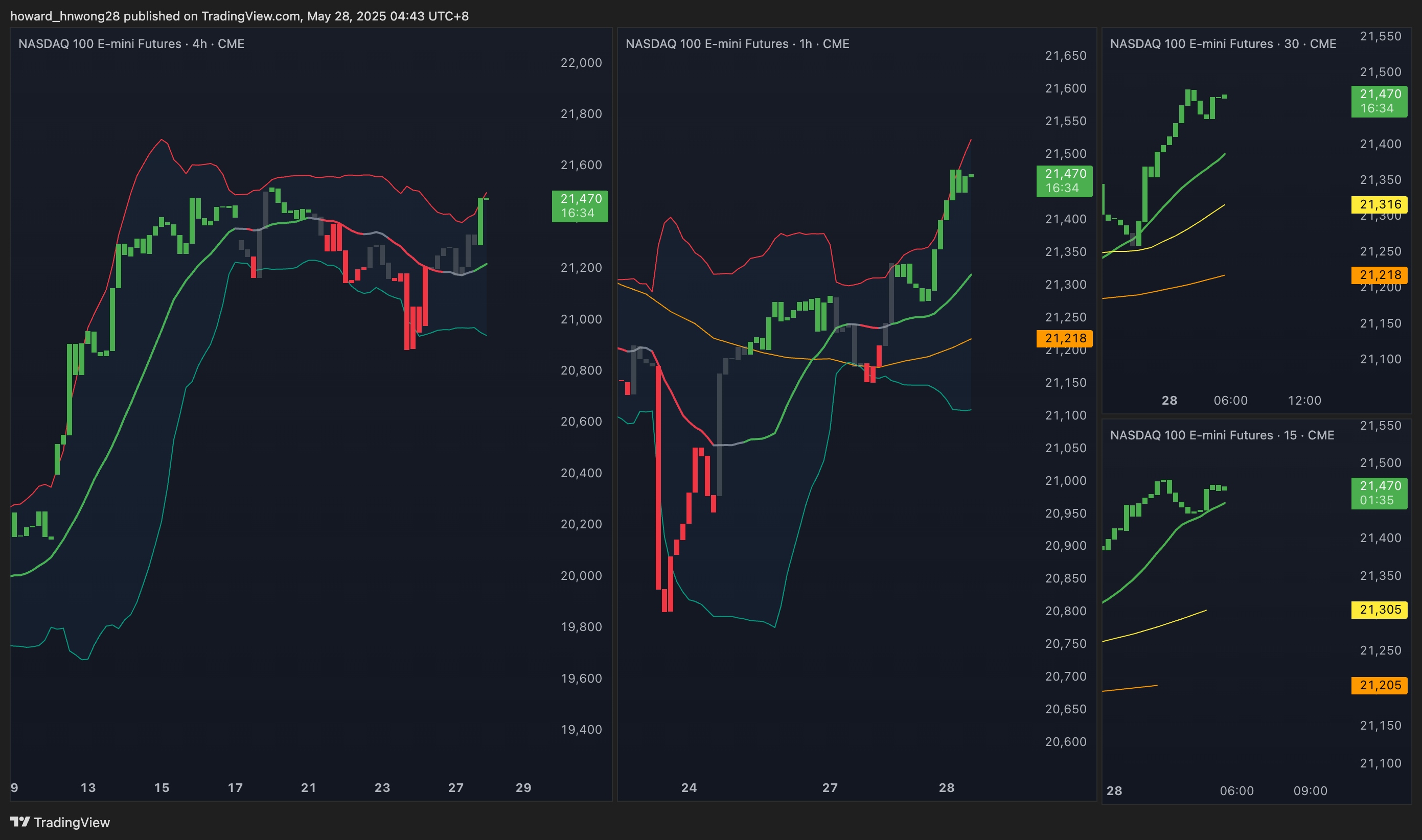
Task: Click green 21,470 price tag on 4h chart
Action: (x=580, y=206)
